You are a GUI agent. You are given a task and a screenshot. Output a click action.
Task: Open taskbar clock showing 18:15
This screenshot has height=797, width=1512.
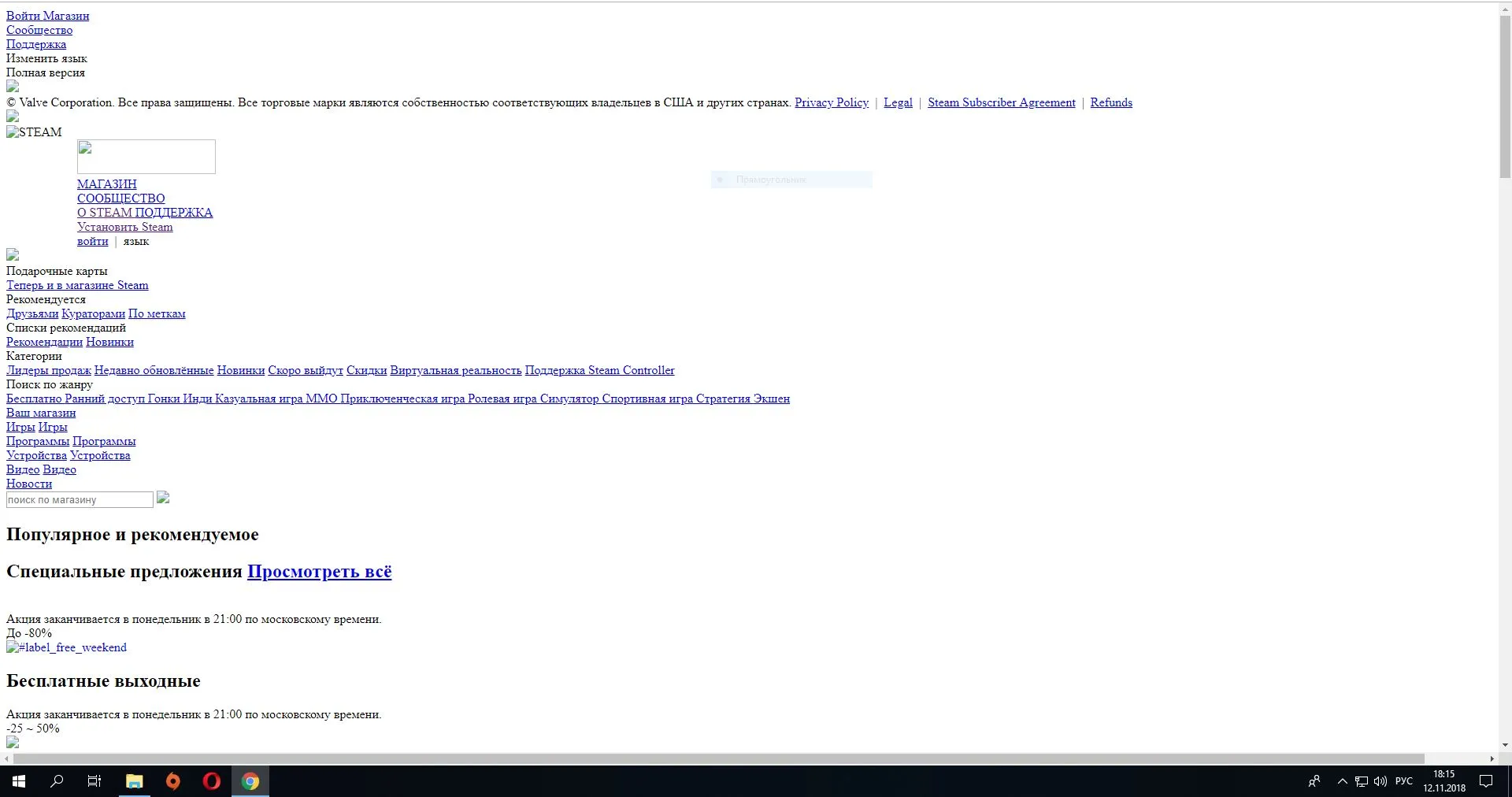[x=1444, y=781]
